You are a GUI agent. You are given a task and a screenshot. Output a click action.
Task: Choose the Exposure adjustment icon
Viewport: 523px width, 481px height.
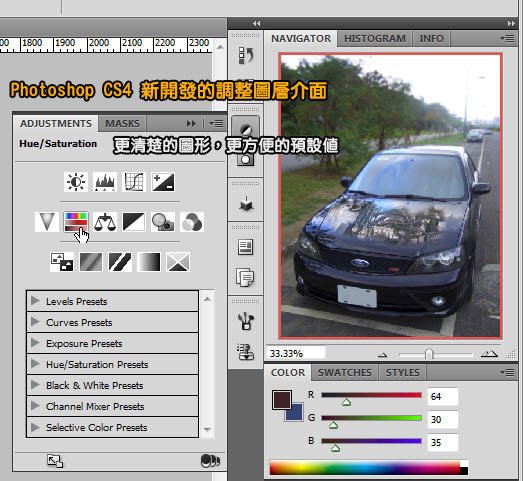click(x=163, y=182)
